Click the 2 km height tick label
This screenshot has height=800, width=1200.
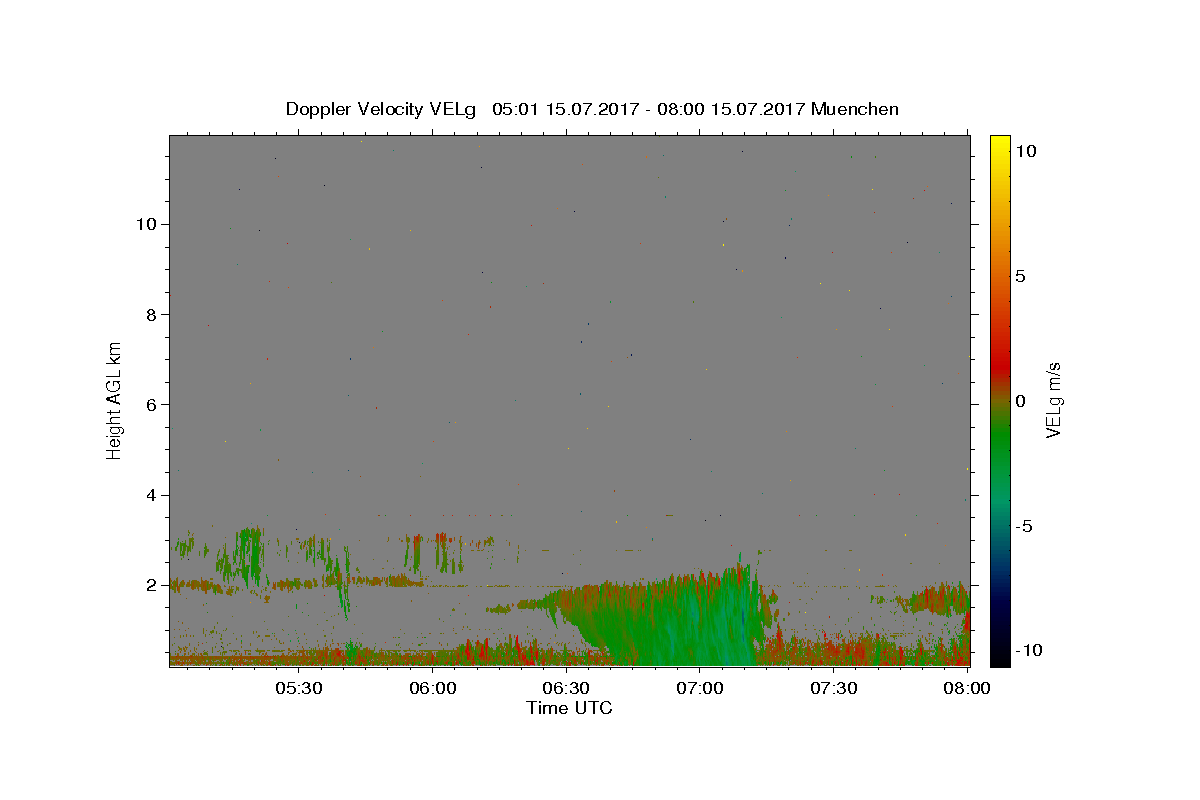(149, 585)
